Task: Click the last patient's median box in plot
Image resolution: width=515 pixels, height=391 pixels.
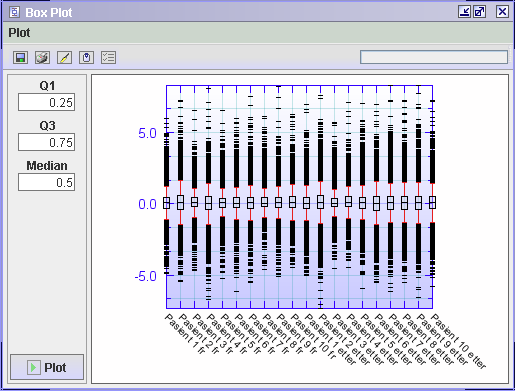Action: [x=432, y=202]
